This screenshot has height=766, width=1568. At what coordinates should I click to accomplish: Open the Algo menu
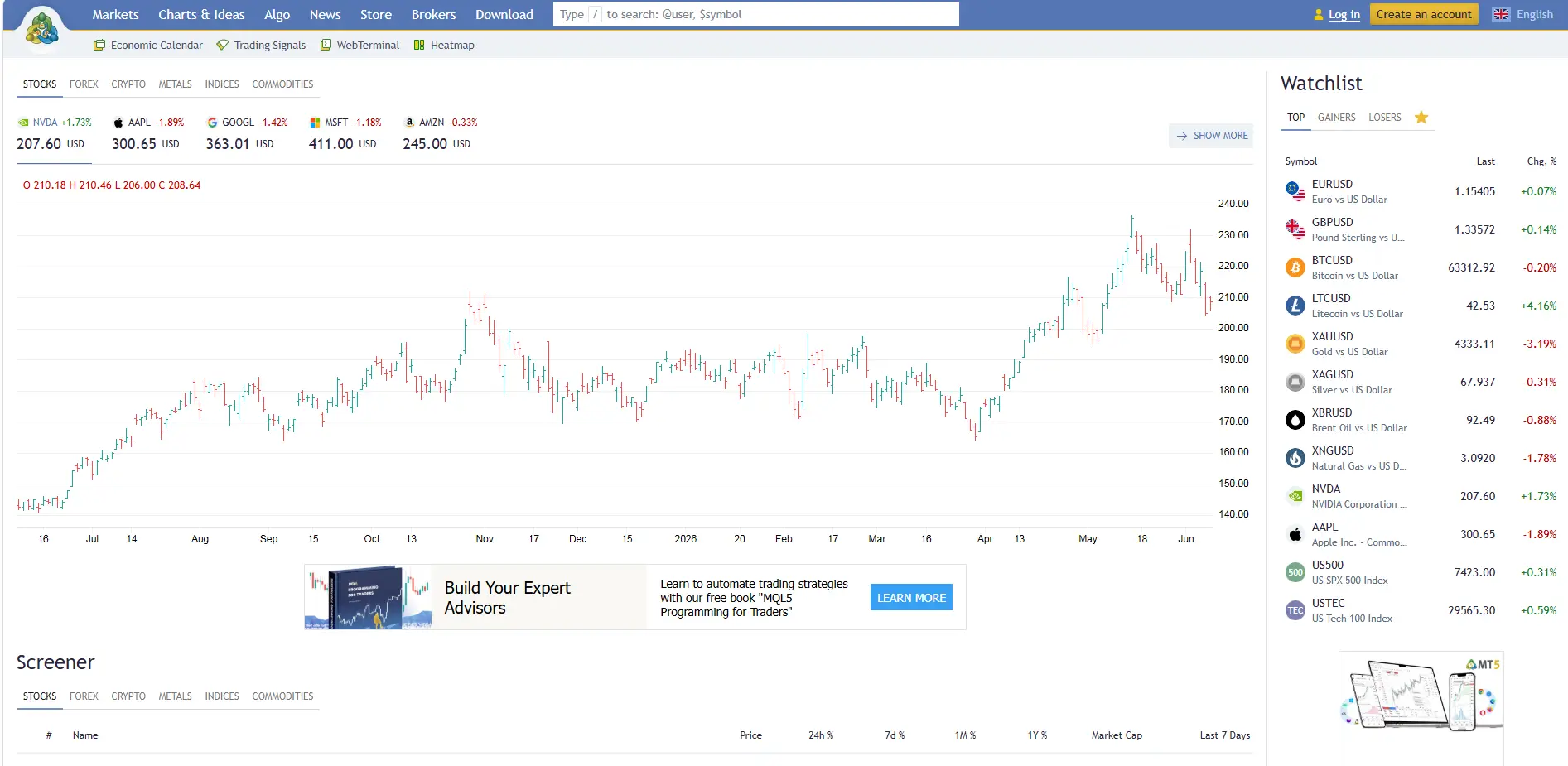(x=277, y=14)
